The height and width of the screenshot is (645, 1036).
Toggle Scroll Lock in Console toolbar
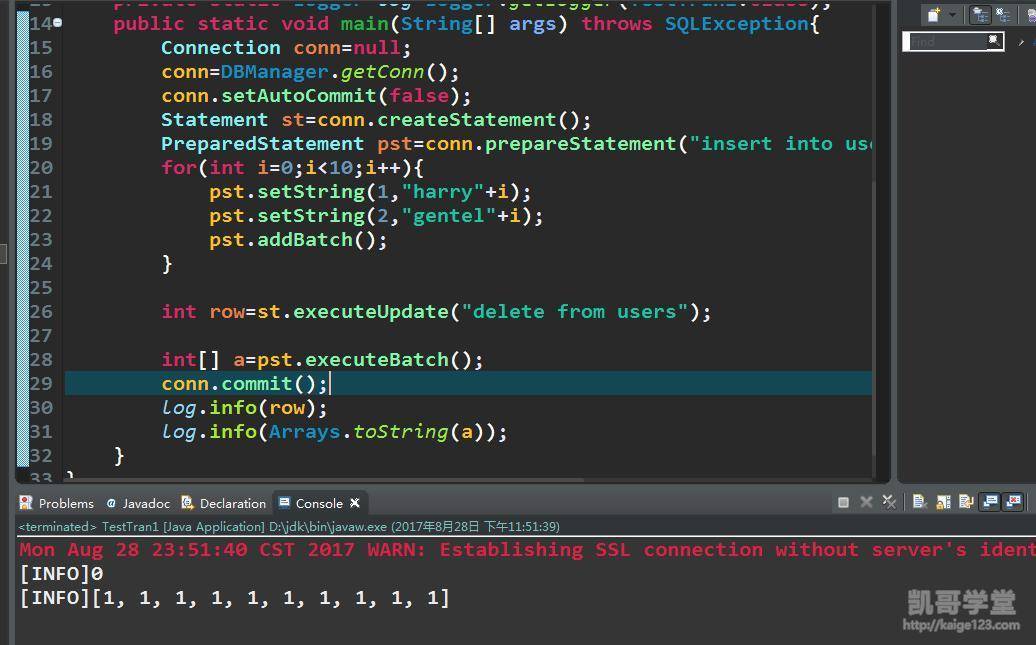point(943,503)
